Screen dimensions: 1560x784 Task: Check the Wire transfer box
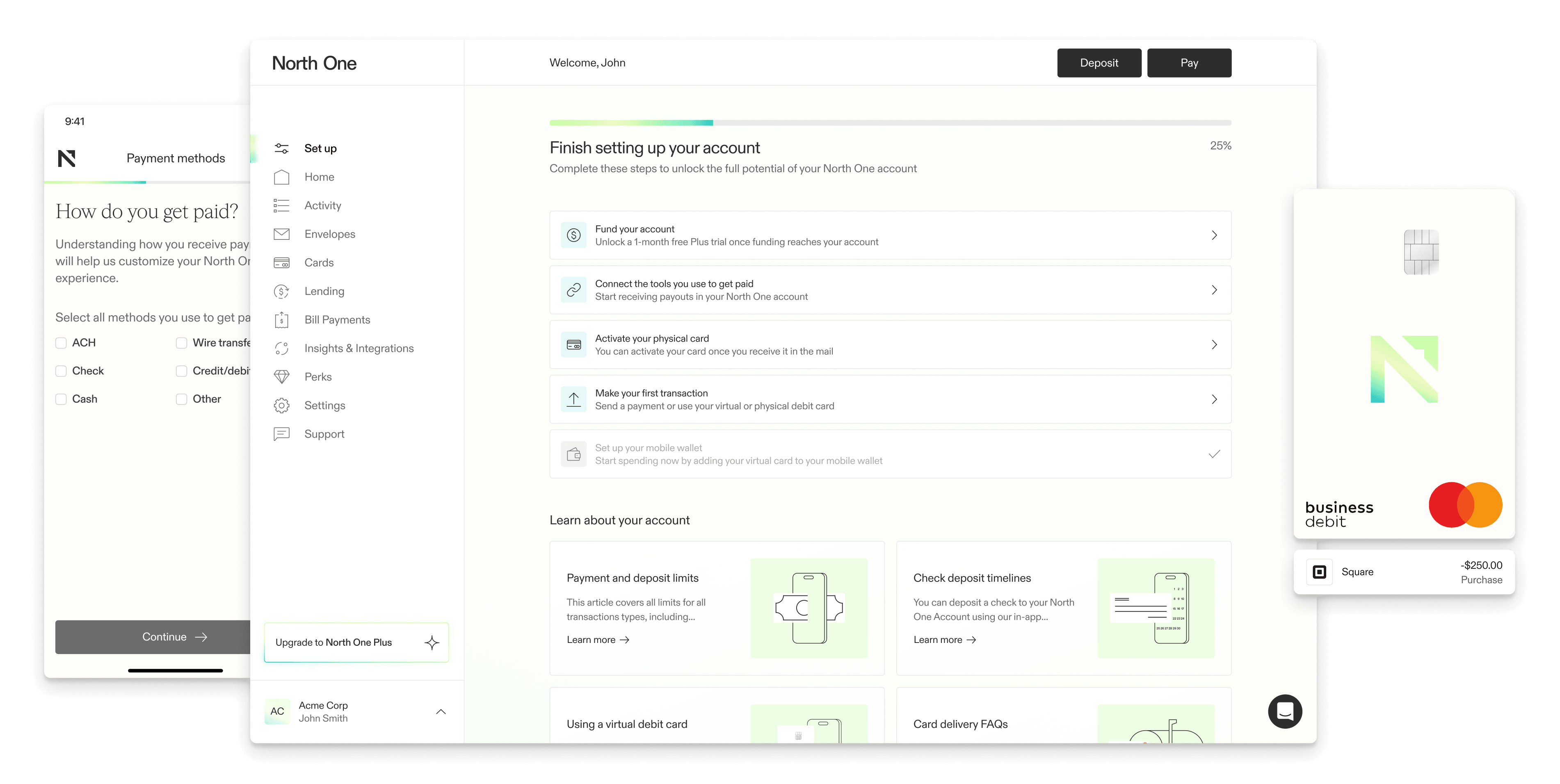click(182, 343)
